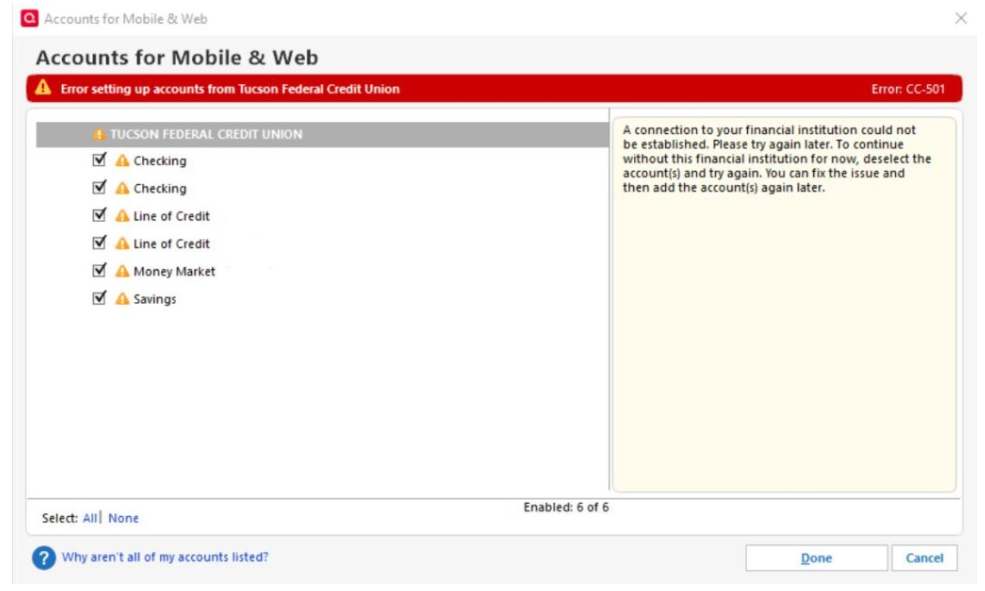Click the Money Market account label
This screenshot has height=591, width=985.
tap(174, 271)
